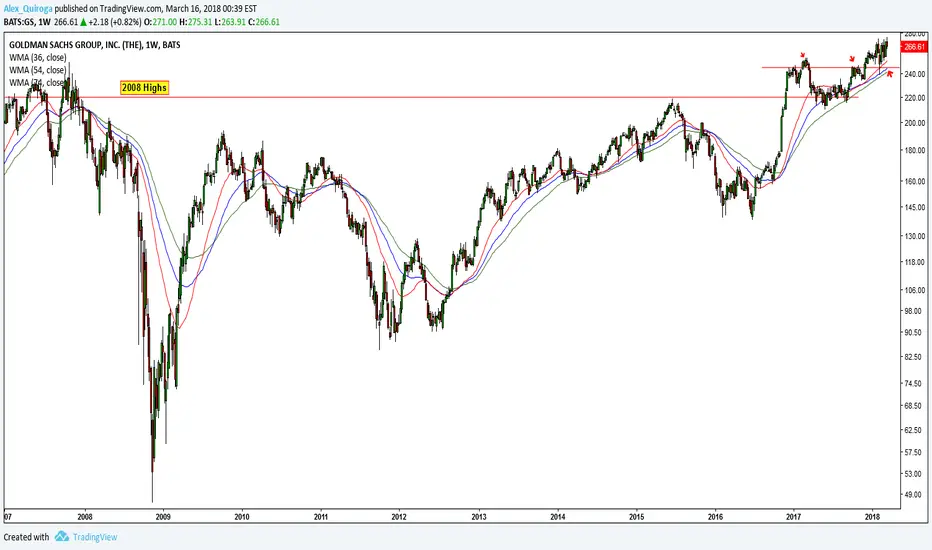Click the low value 'L:263.91'
The height and width of the screenshot is (550, 932).
point(230,22)
